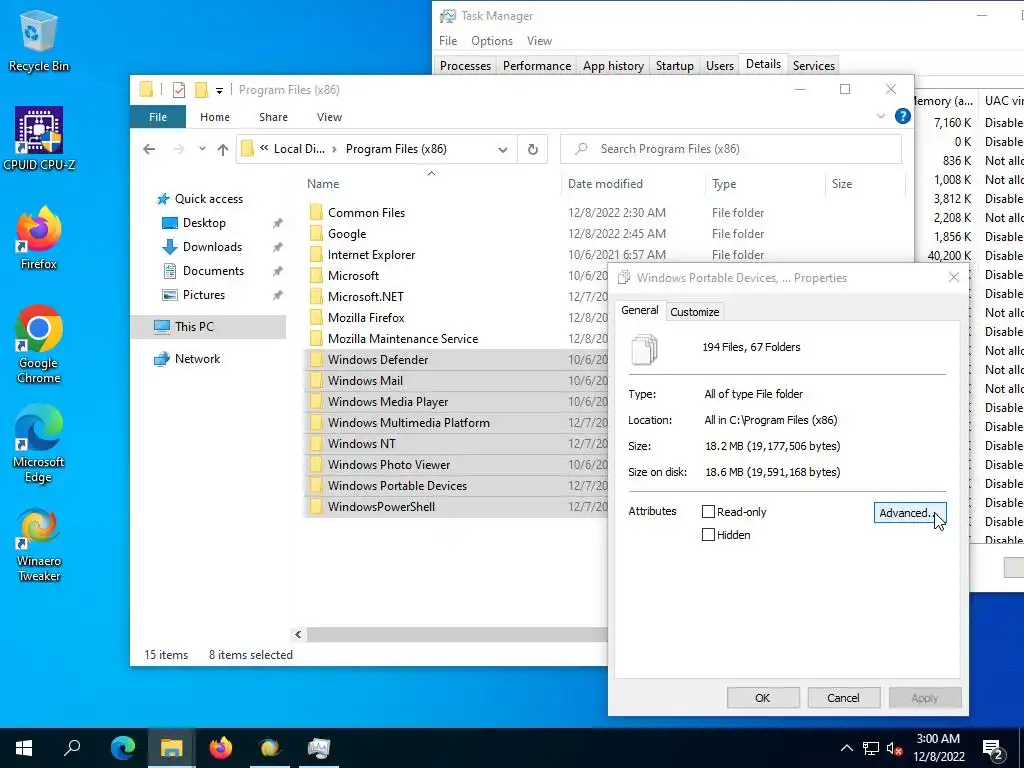Open the Google Chrome desktop shortcut
The image size is (1024, 768).
39,344
